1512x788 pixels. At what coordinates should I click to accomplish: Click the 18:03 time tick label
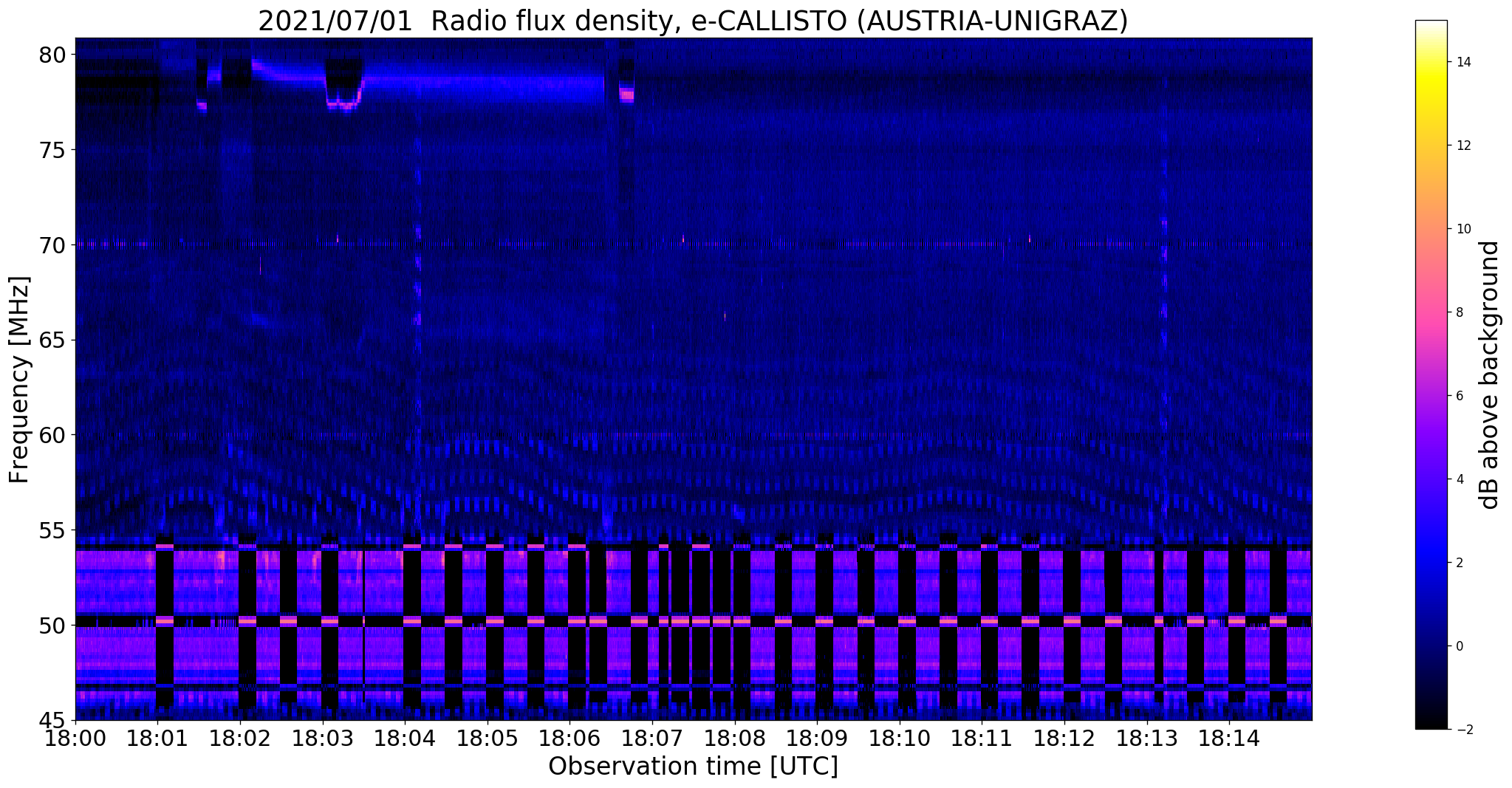323,738
